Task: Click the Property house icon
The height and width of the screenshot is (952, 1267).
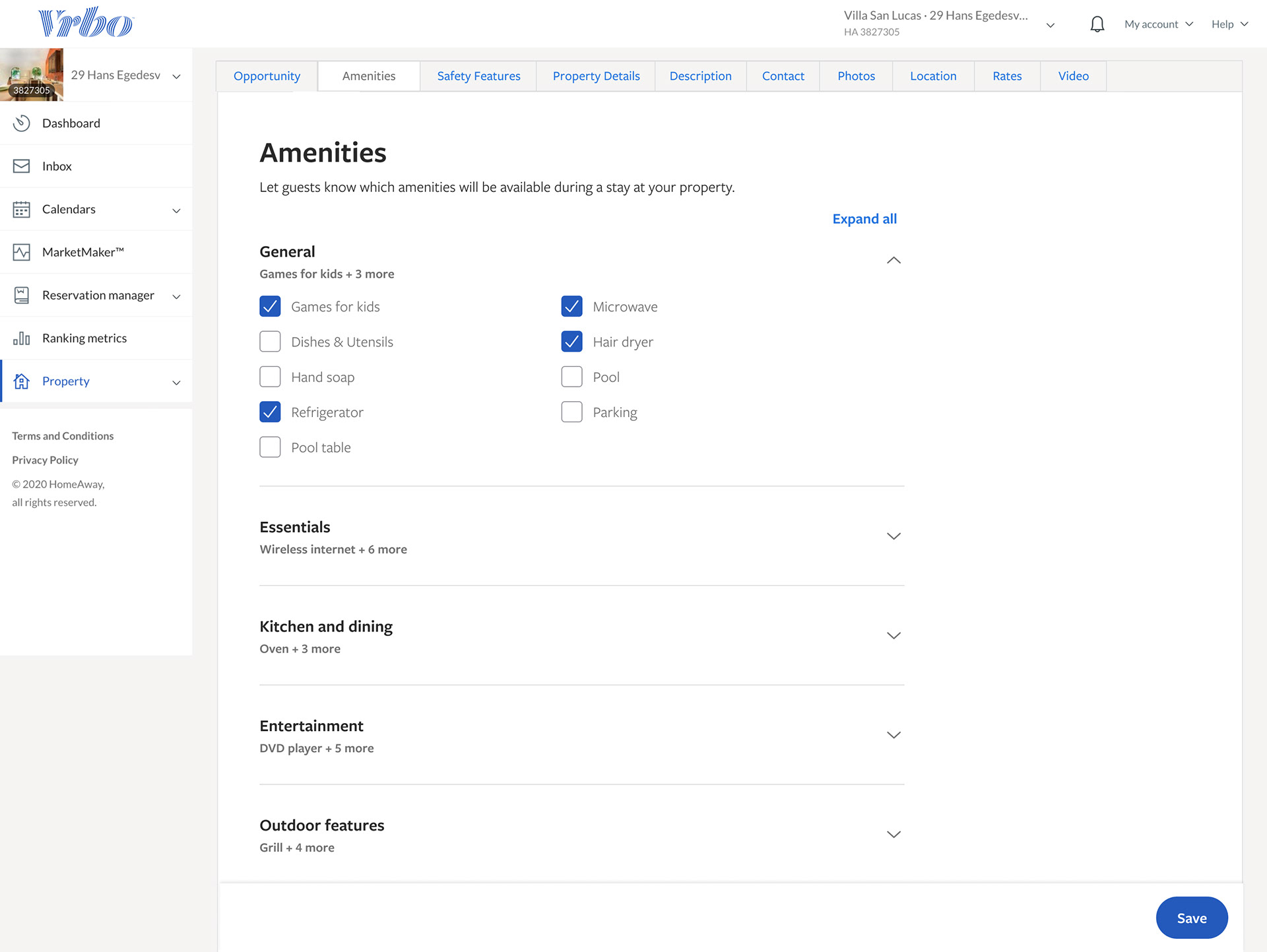Action: click(22, 381)
